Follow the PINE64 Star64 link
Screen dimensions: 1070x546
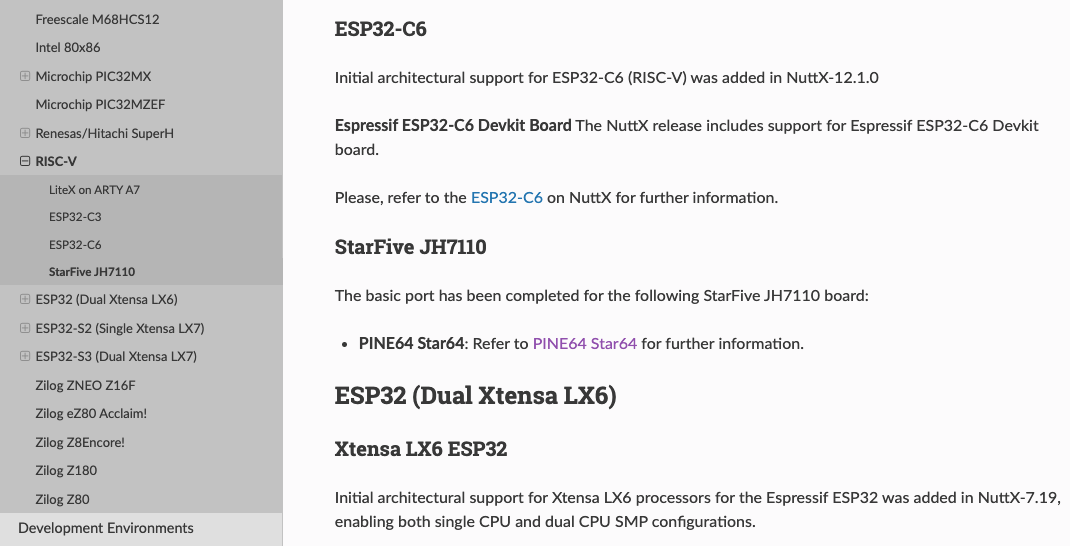point(585,344)
